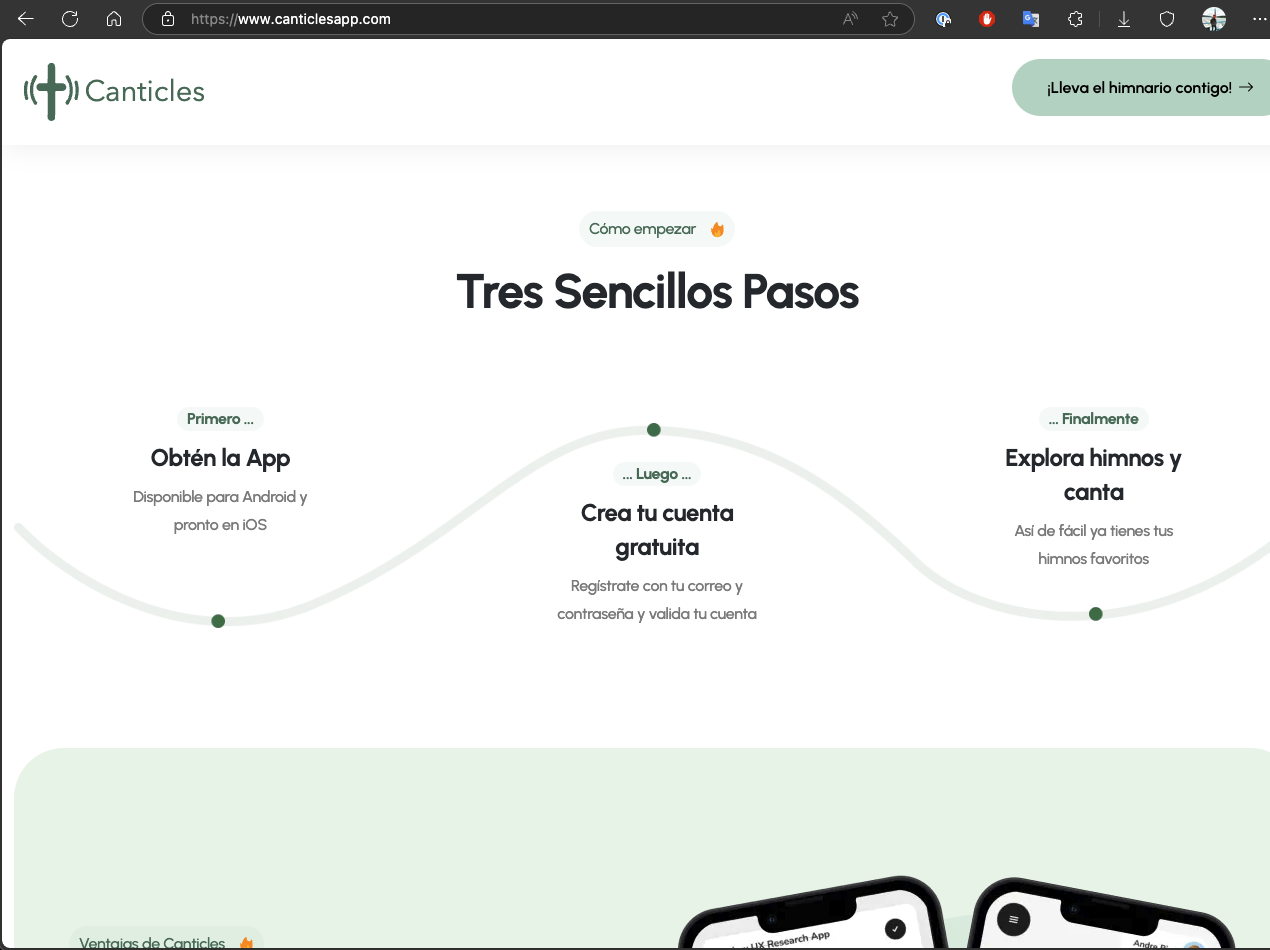Image resolution: width=1270 pixels, height=950 pixels.
Task: Click the 'Ventajas de Canticles' badge
Action: [166, 941]
